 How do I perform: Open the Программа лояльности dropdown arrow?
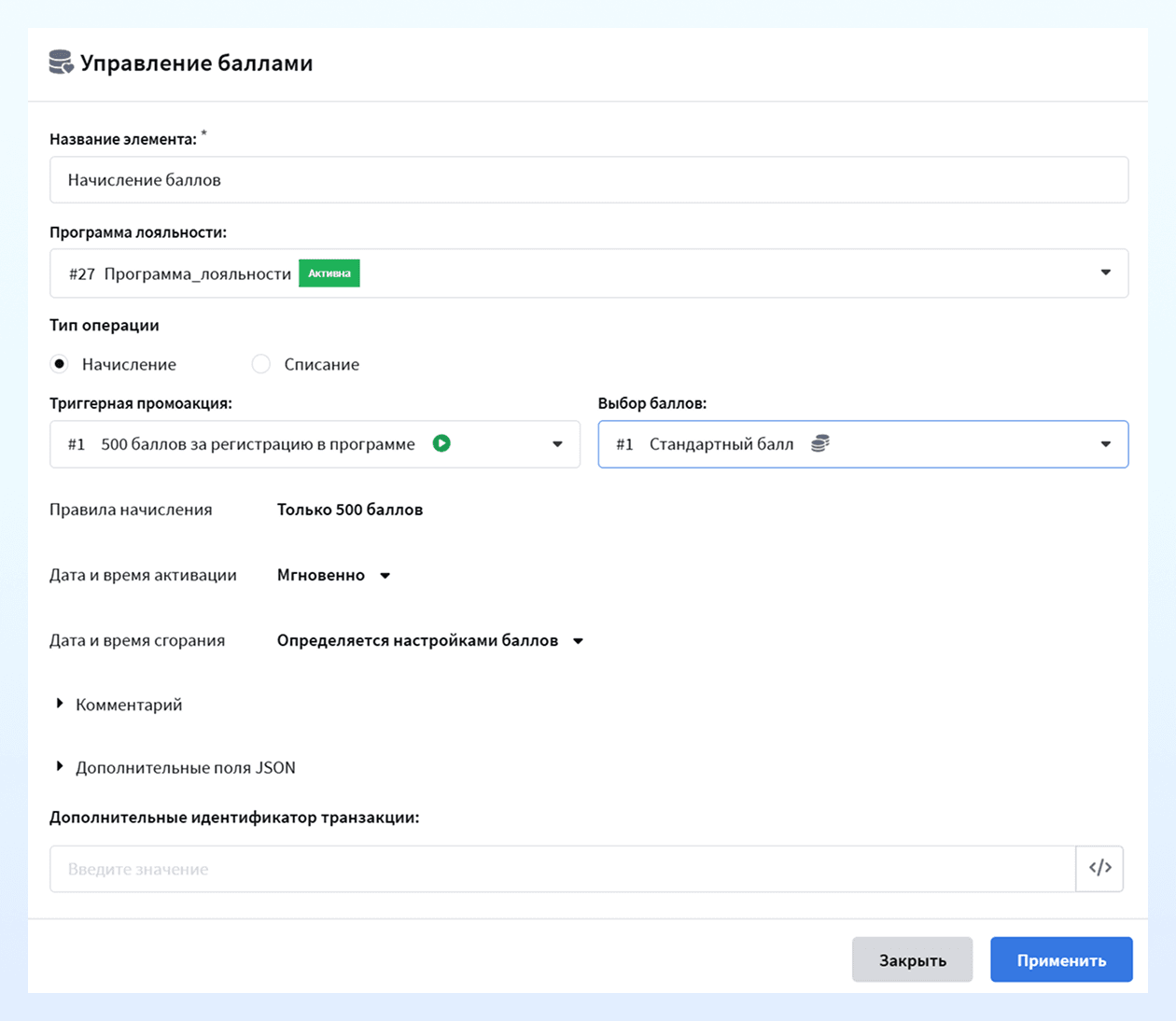1105,273
